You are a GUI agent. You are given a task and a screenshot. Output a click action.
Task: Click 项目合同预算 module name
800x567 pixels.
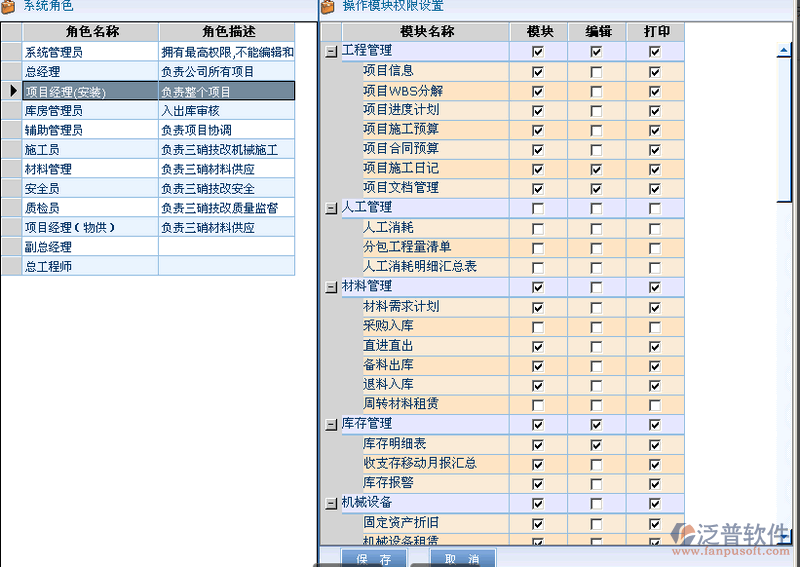click(401, 149)
